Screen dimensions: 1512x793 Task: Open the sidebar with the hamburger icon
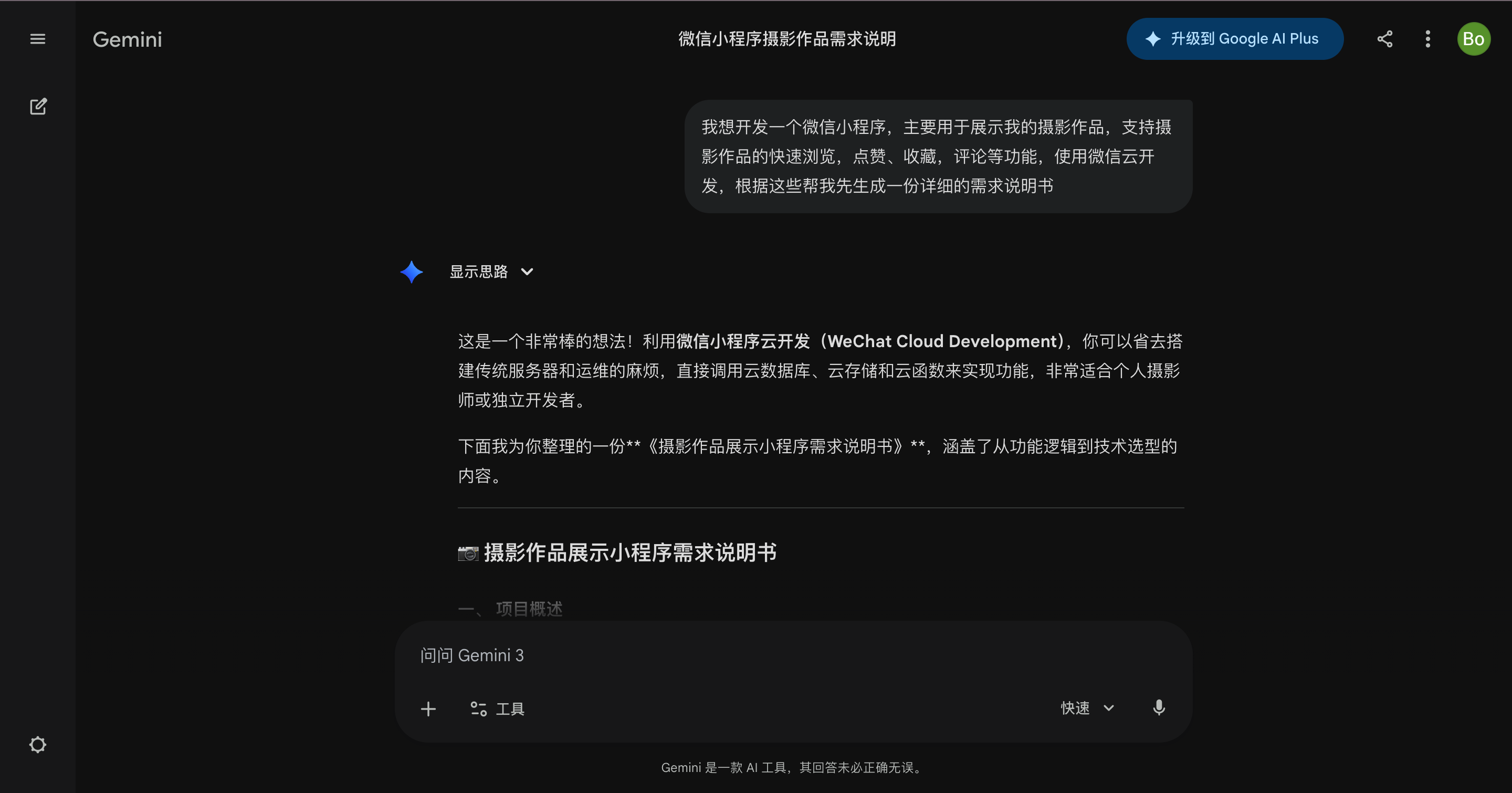[38, 39]
